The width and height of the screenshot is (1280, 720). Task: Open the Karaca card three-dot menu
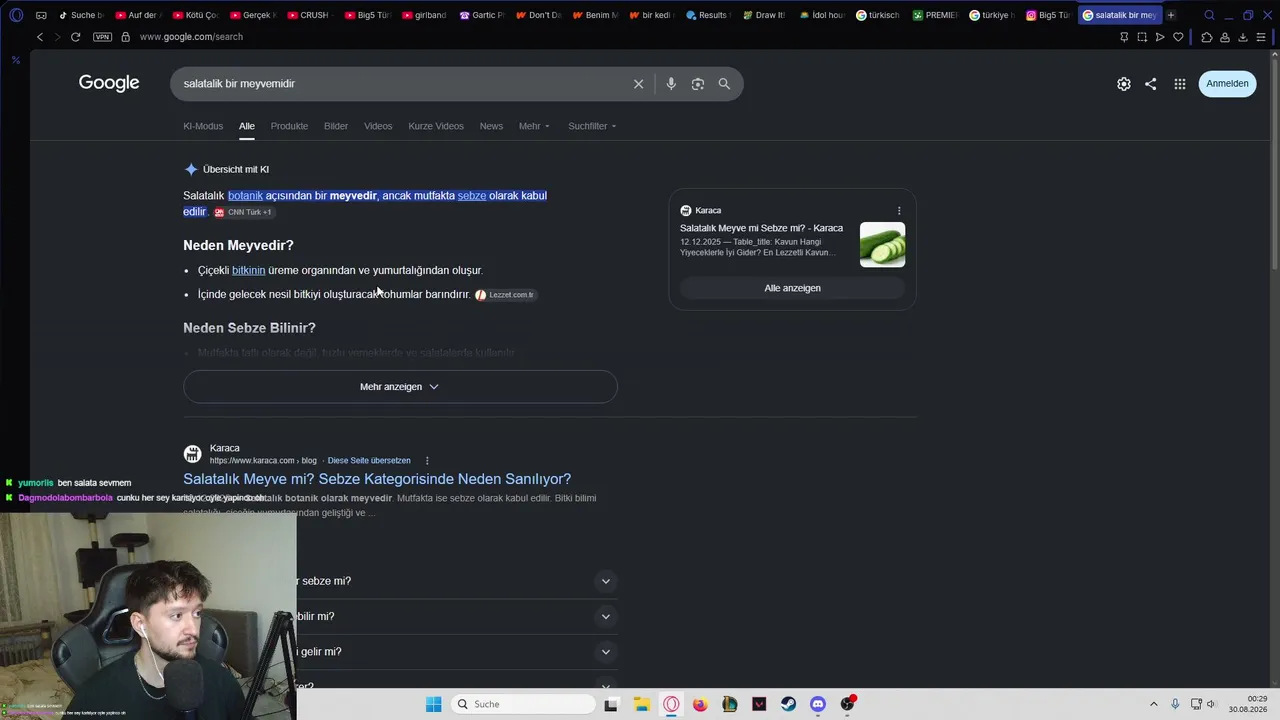pyautogui.click(x=899, y=211)
